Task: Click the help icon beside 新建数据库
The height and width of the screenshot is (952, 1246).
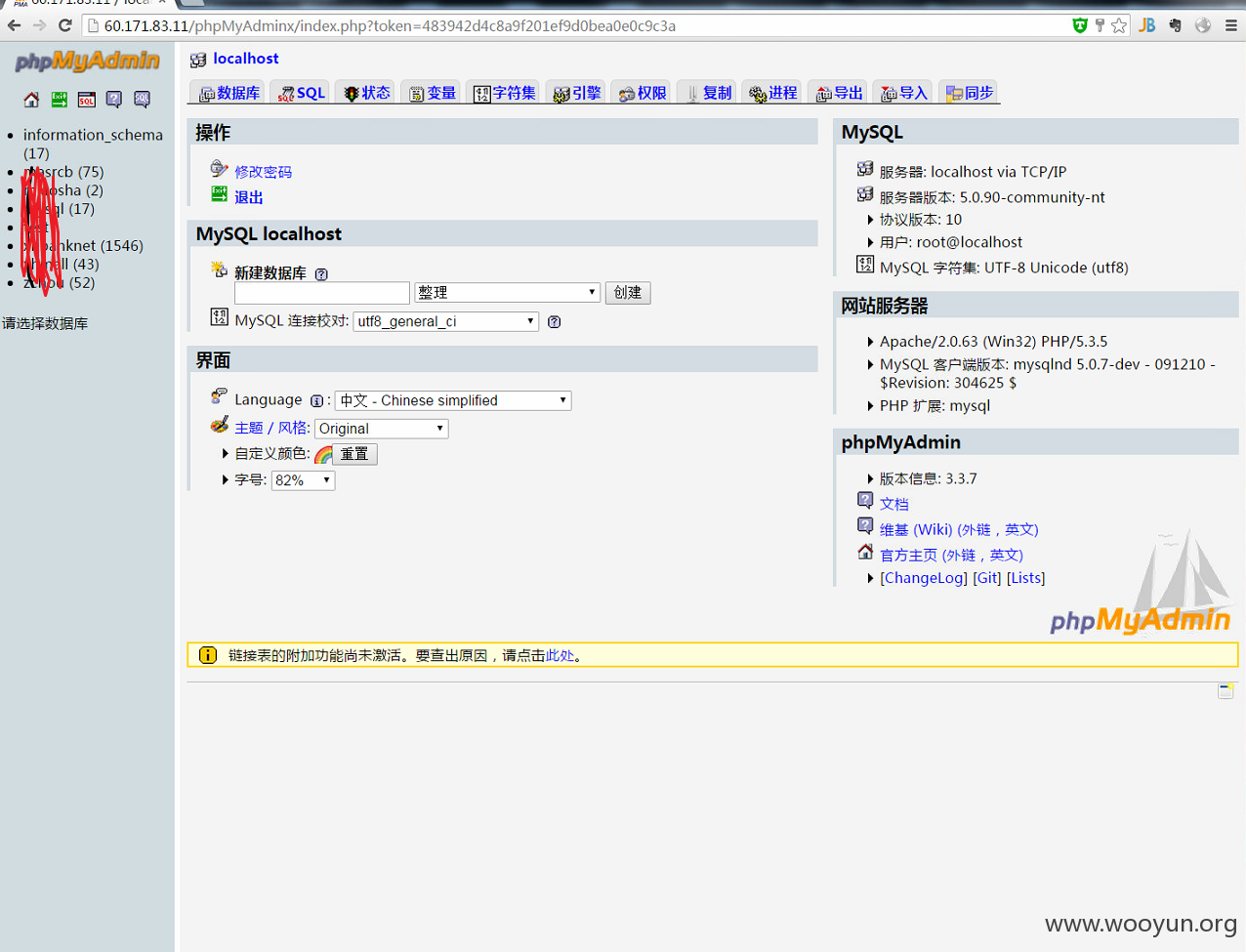Action: (x=321, y=274)
